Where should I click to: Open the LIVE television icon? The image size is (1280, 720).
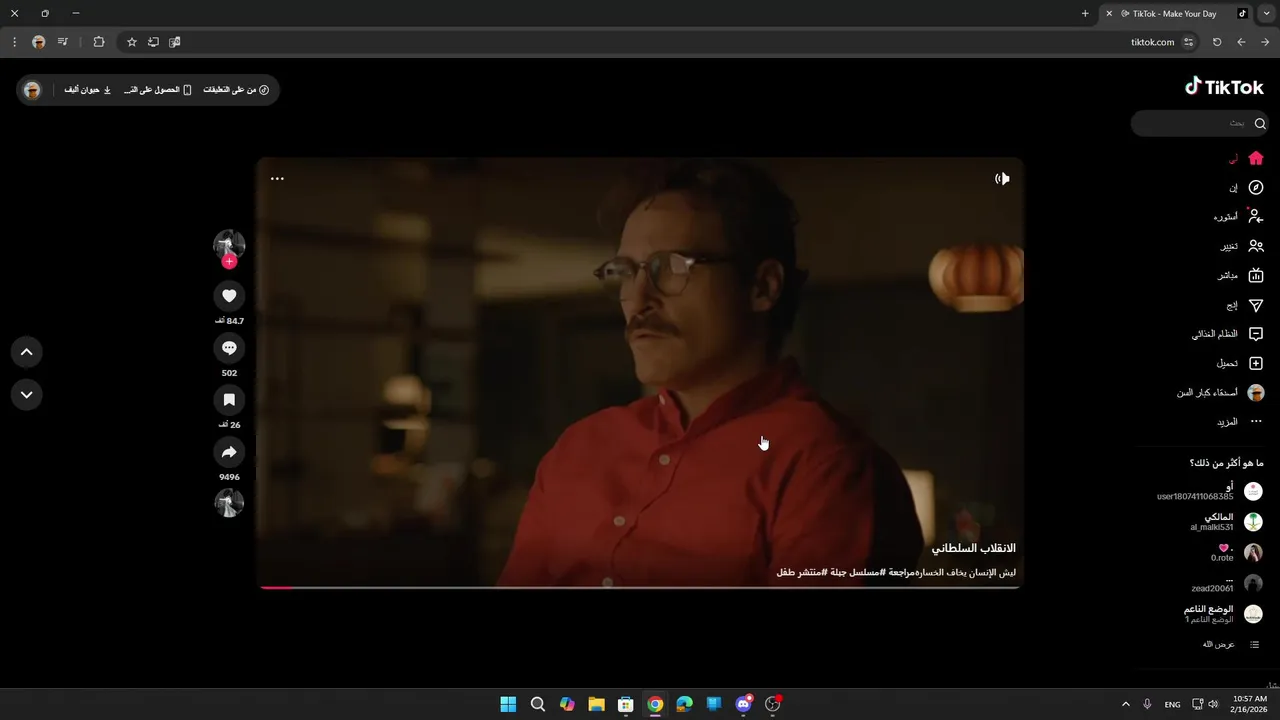coord(1256,275)
